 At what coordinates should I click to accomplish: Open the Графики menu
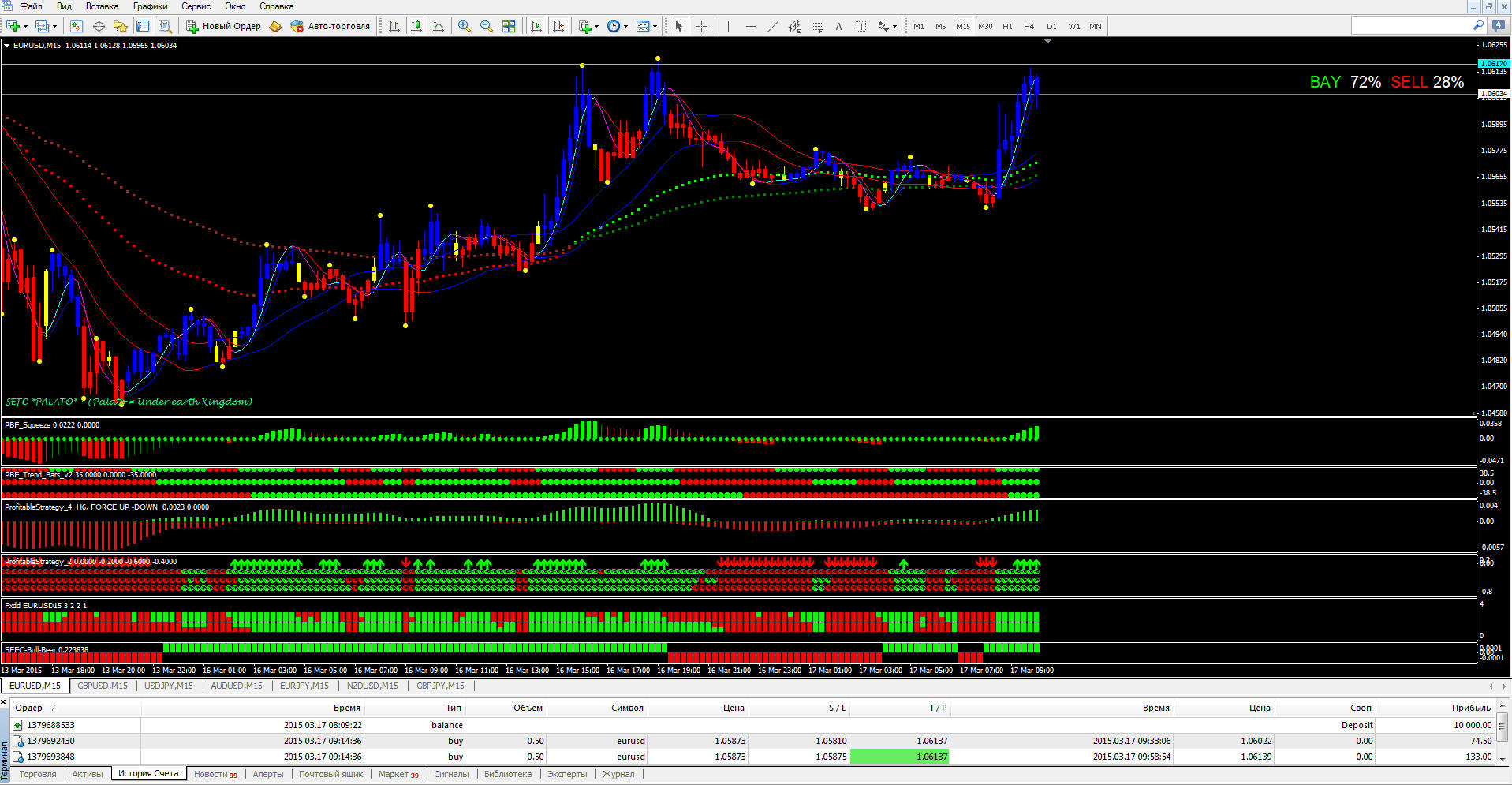(150, 6)
